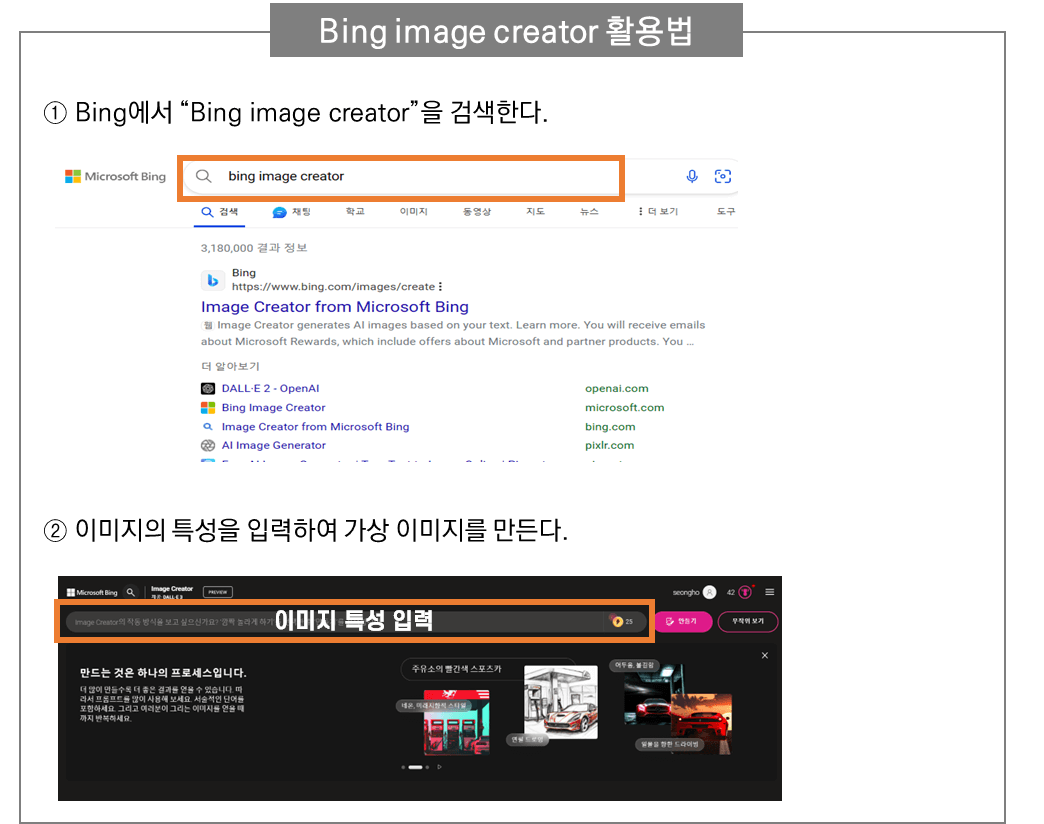Viewport: 1044px width, 824px height.
Task: Click the '더 알아보기' heading
Action: coord(230,367)
